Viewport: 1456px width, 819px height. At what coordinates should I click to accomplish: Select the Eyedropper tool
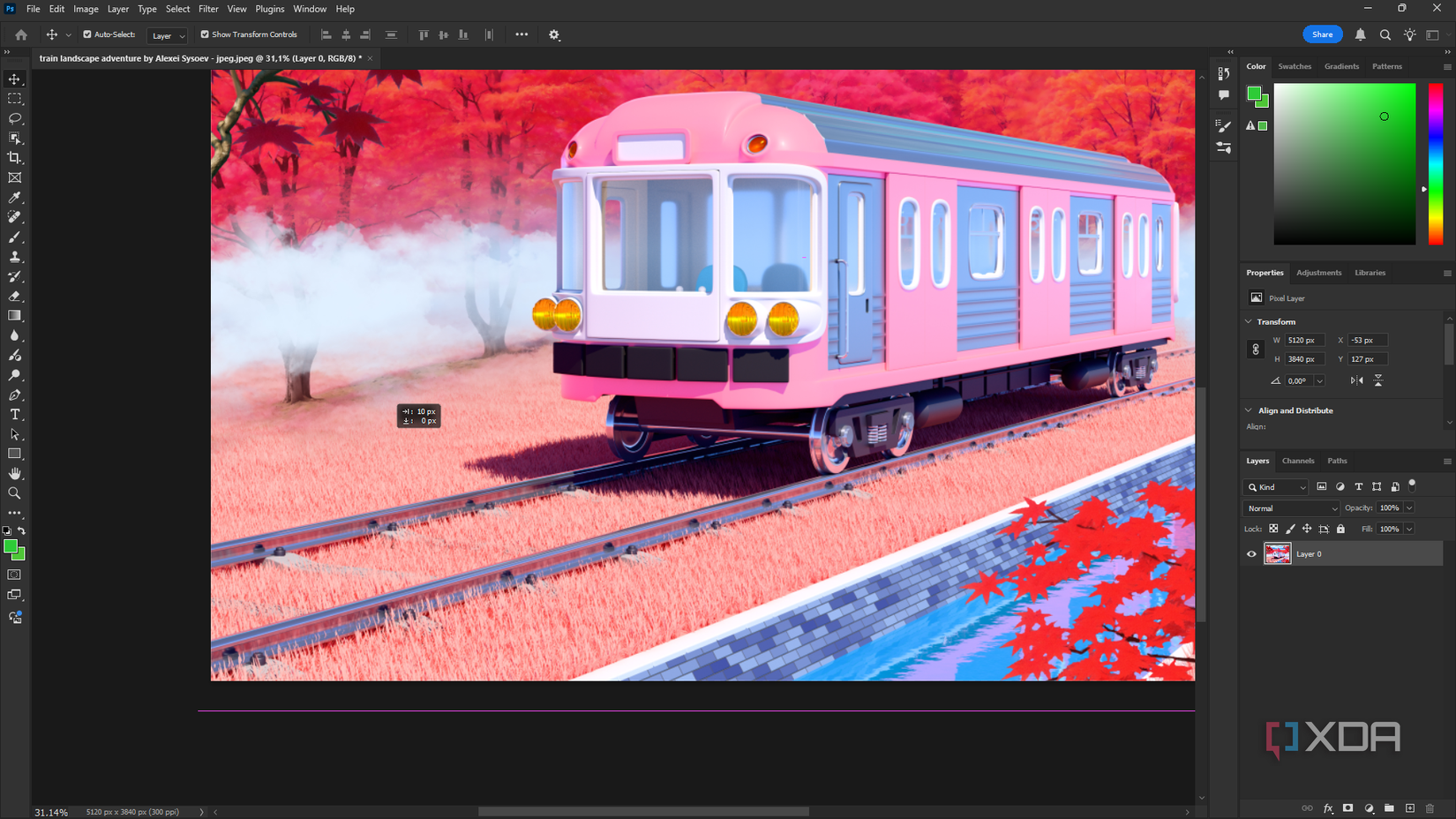(x=15, y=198)
